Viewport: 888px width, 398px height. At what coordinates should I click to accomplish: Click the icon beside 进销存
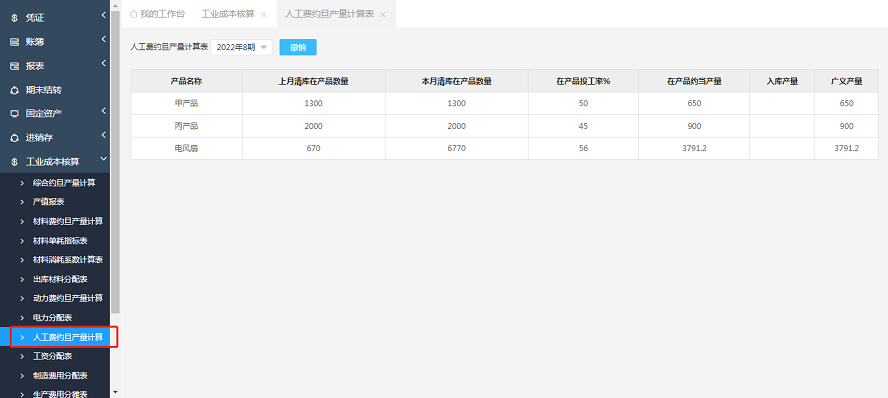[14, 138]
